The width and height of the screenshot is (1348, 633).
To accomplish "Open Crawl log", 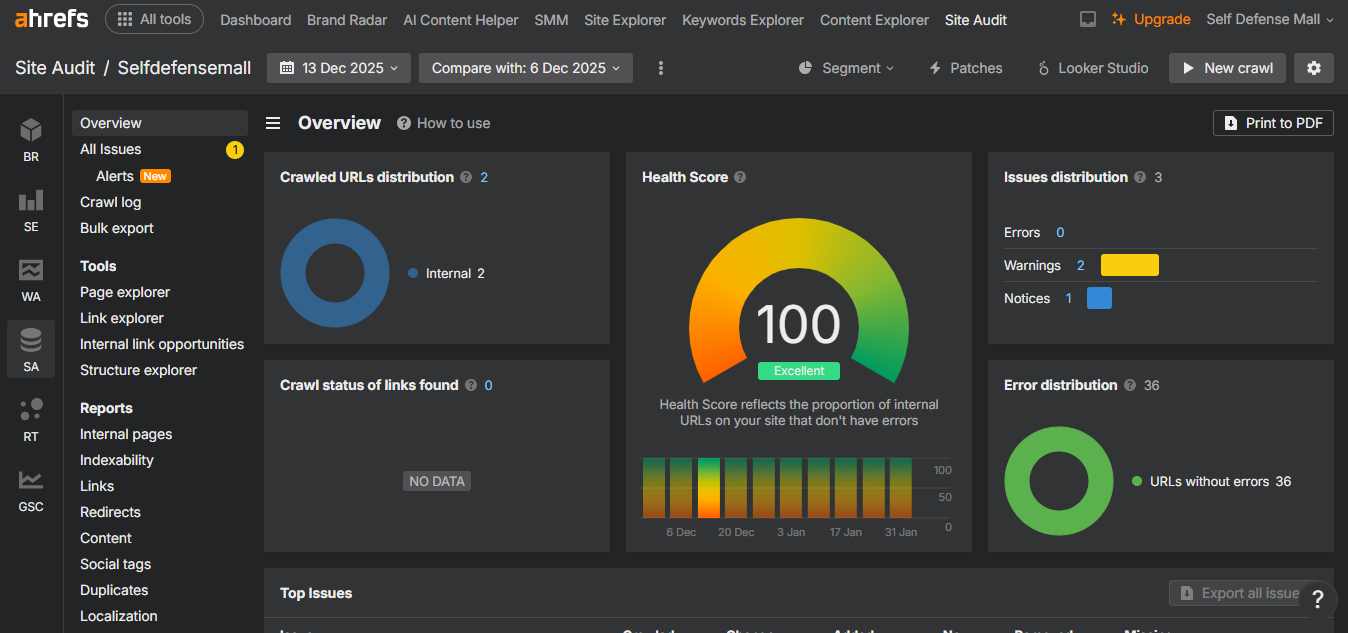I will click(110, 202).
